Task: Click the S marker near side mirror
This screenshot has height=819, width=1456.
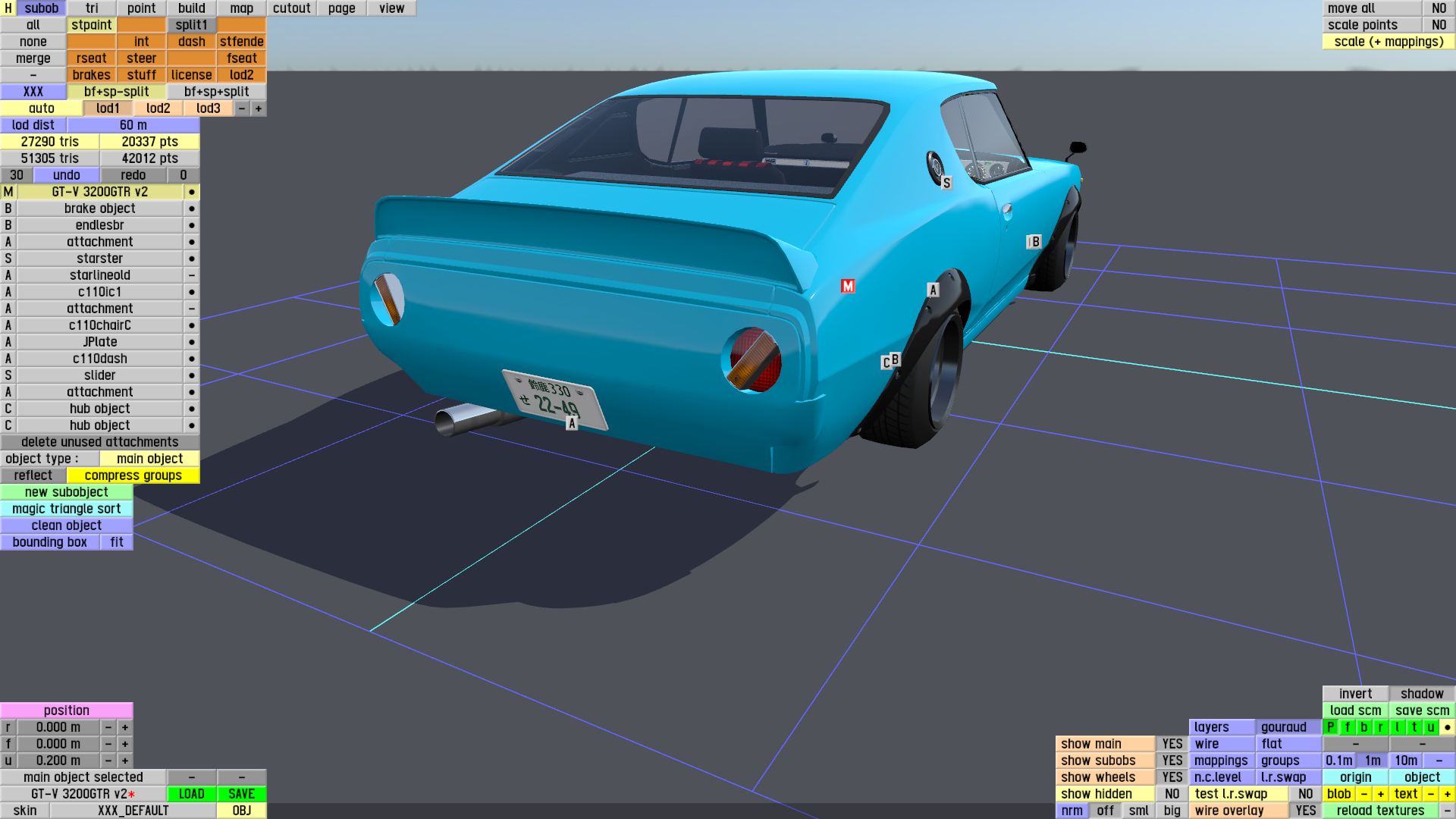Action: [x=946, y=183]
